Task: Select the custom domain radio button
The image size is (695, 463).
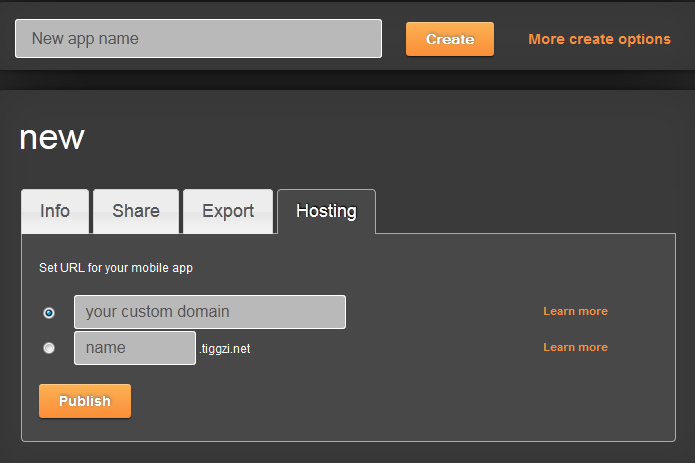Action: pos(49,313)
